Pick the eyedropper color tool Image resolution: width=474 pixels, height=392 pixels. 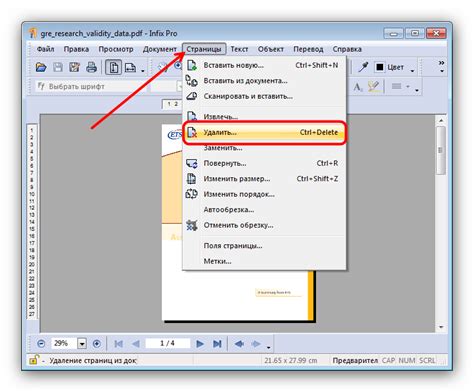pos(363,67)
